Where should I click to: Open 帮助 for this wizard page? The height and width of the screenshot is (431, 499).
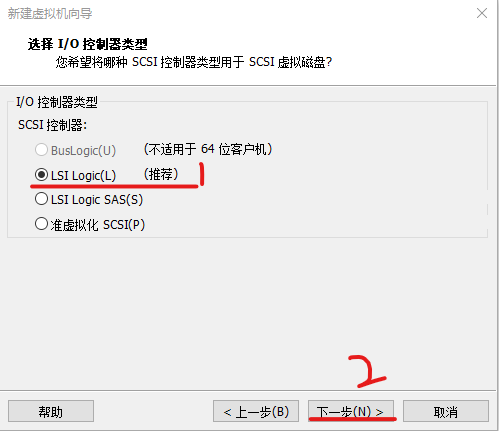[51, 412]
